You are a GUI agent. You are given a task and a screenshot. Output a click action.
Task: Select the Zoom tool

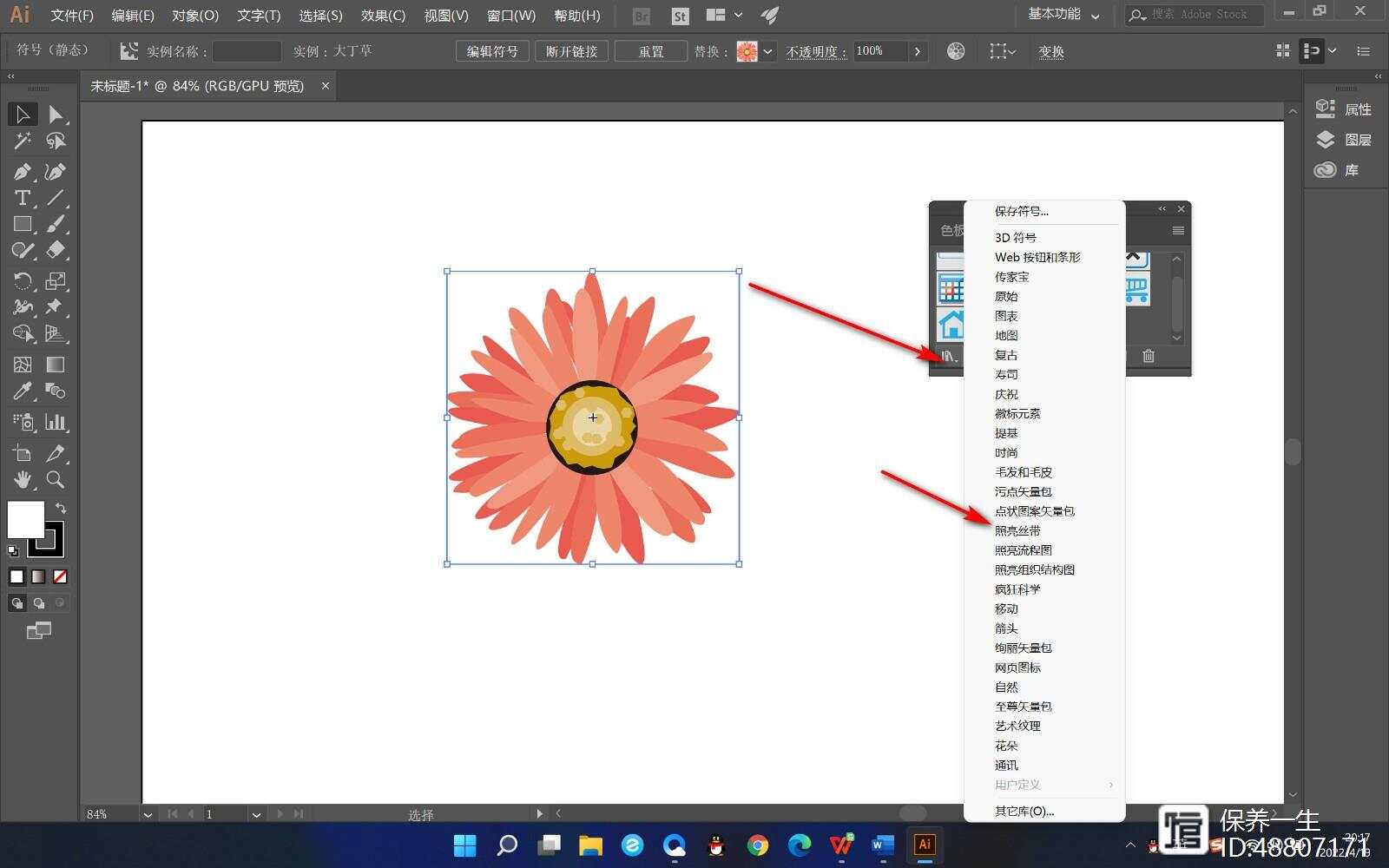(x=56, y=479)
